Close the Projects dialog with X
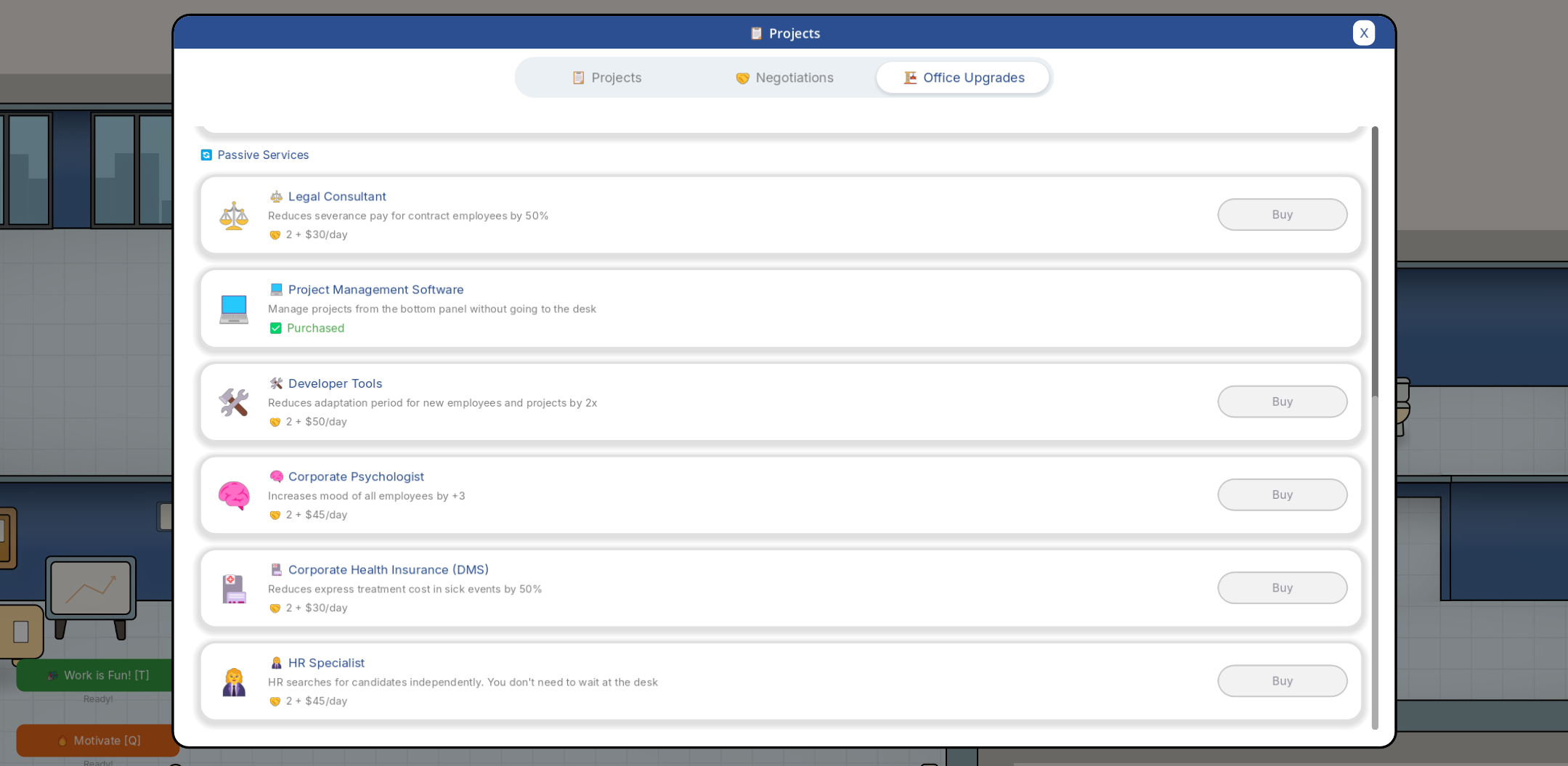This screenshot has height=766, width=1568. pos(1363,33)
